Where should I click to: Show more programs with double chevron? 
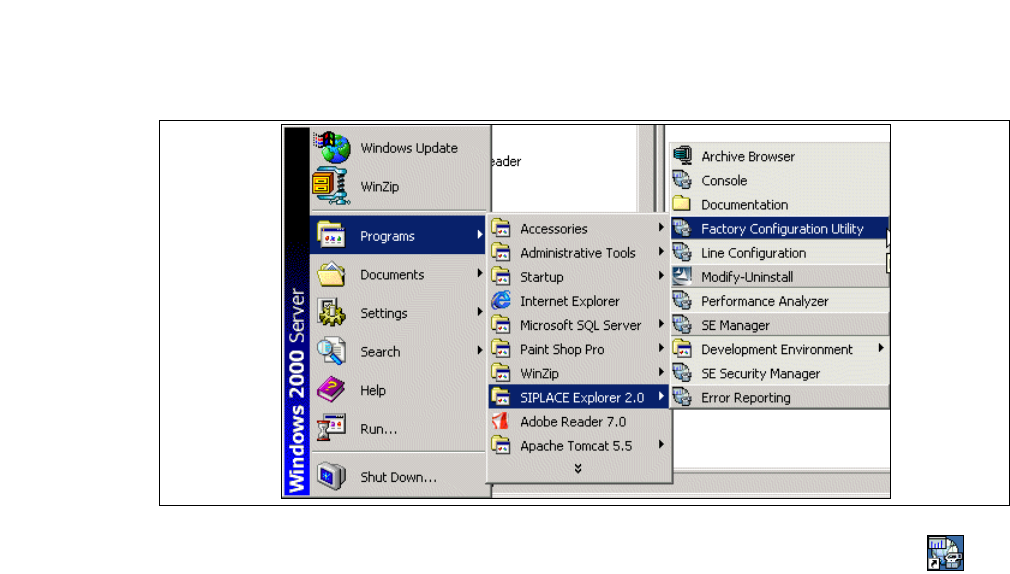(x=578, y=468)
